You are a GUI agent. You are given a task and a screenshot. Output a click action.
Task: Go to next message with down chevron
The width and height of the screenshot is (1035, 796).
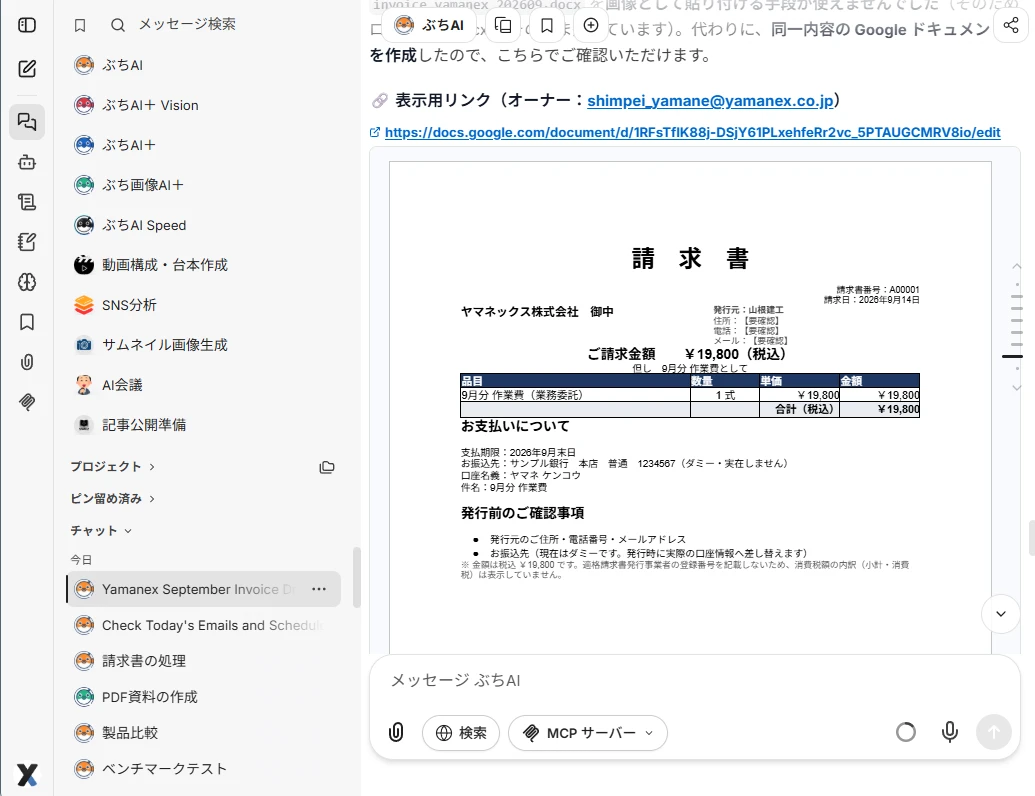(1017, 388)
